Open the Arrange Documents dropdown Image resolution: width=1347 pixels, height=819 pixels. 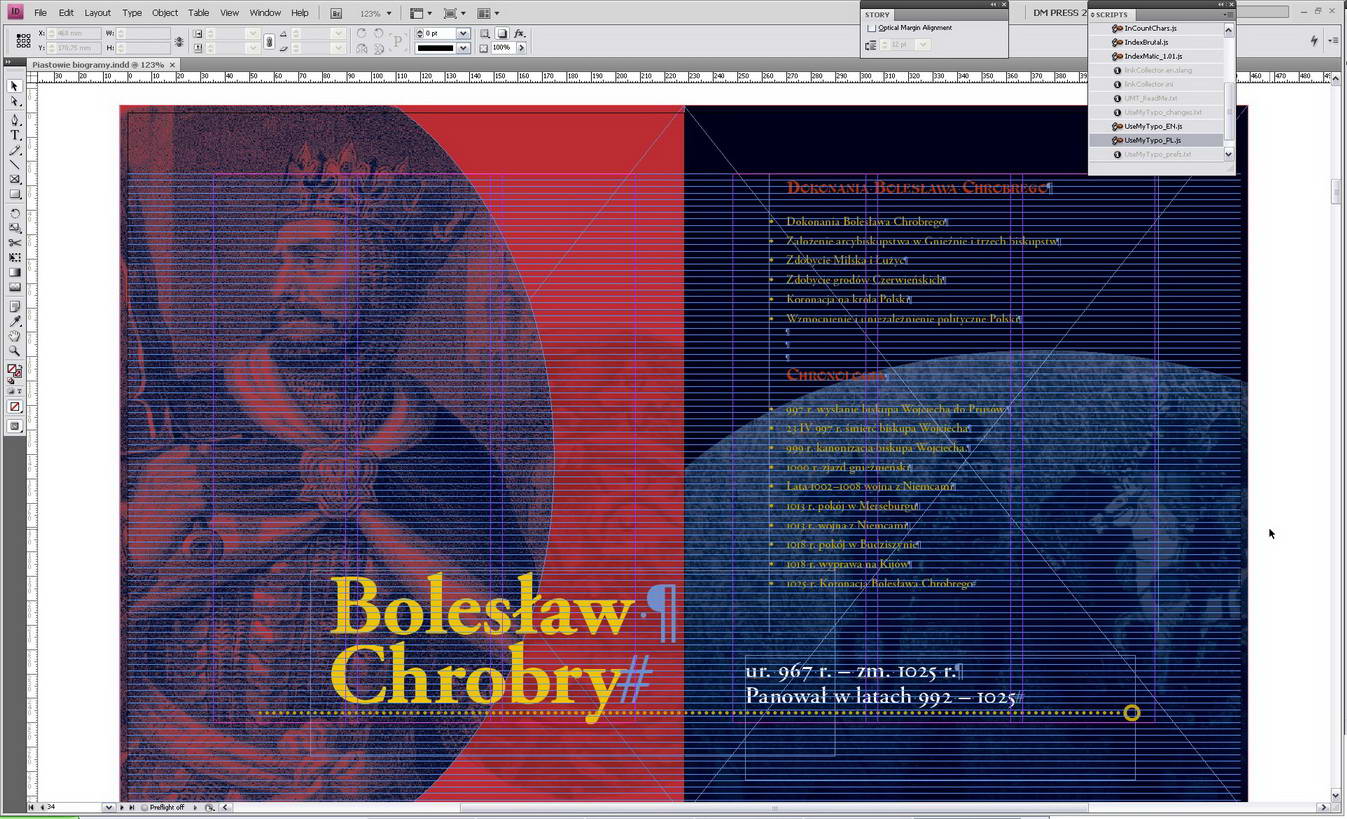tap(488, 13)
